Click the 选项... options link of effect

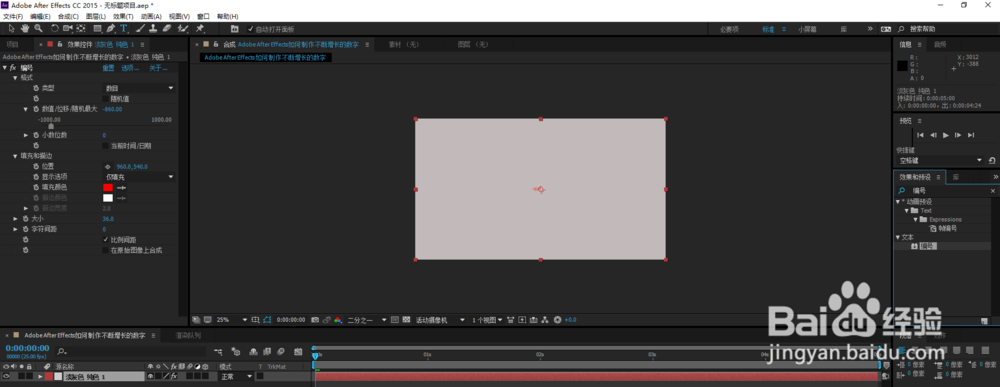[130, 68]
